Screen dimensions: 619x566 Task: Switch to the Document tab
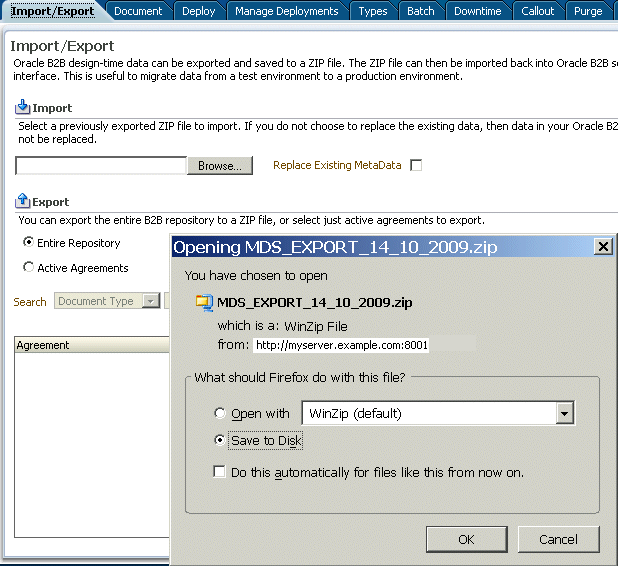[x=138, y=11]
